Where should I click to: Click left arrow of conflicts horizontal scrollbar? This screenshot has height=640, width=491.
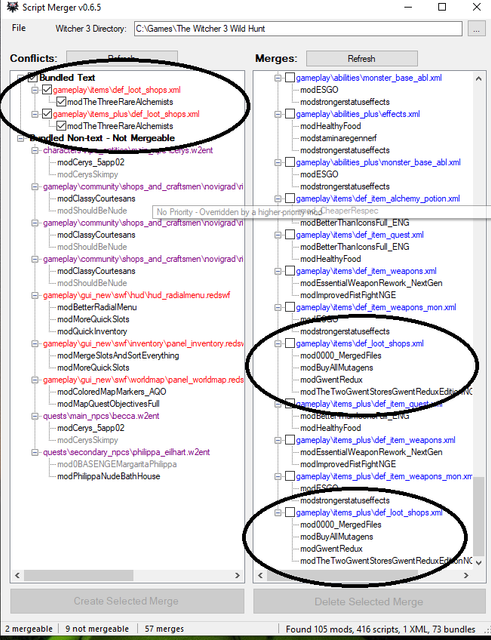[x=17, y=575]
